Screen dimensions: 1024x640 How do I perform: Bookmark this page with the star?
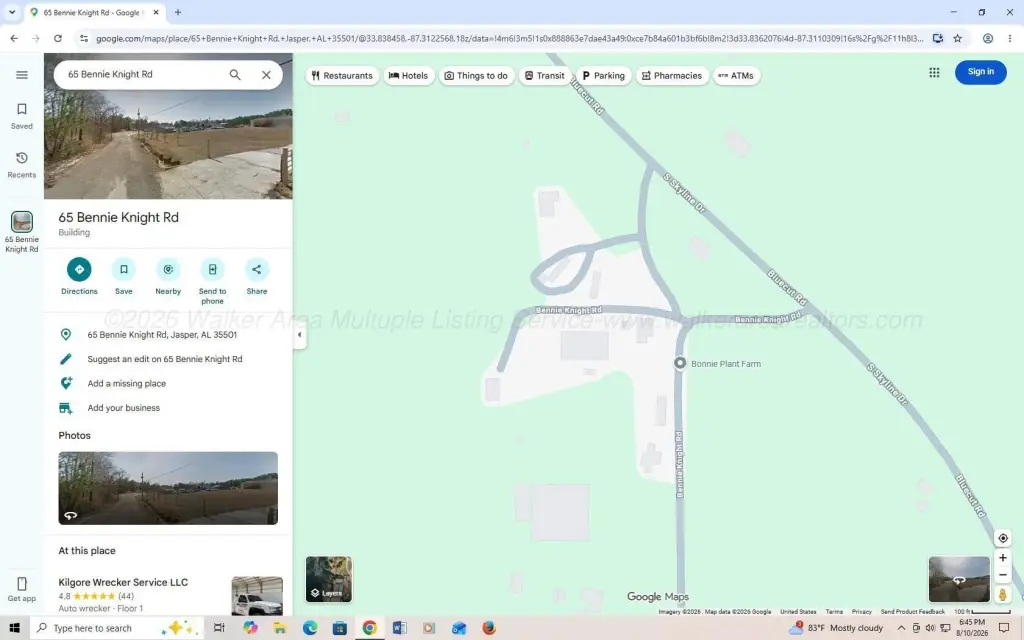pyautogui.click(x=957, y=39)
